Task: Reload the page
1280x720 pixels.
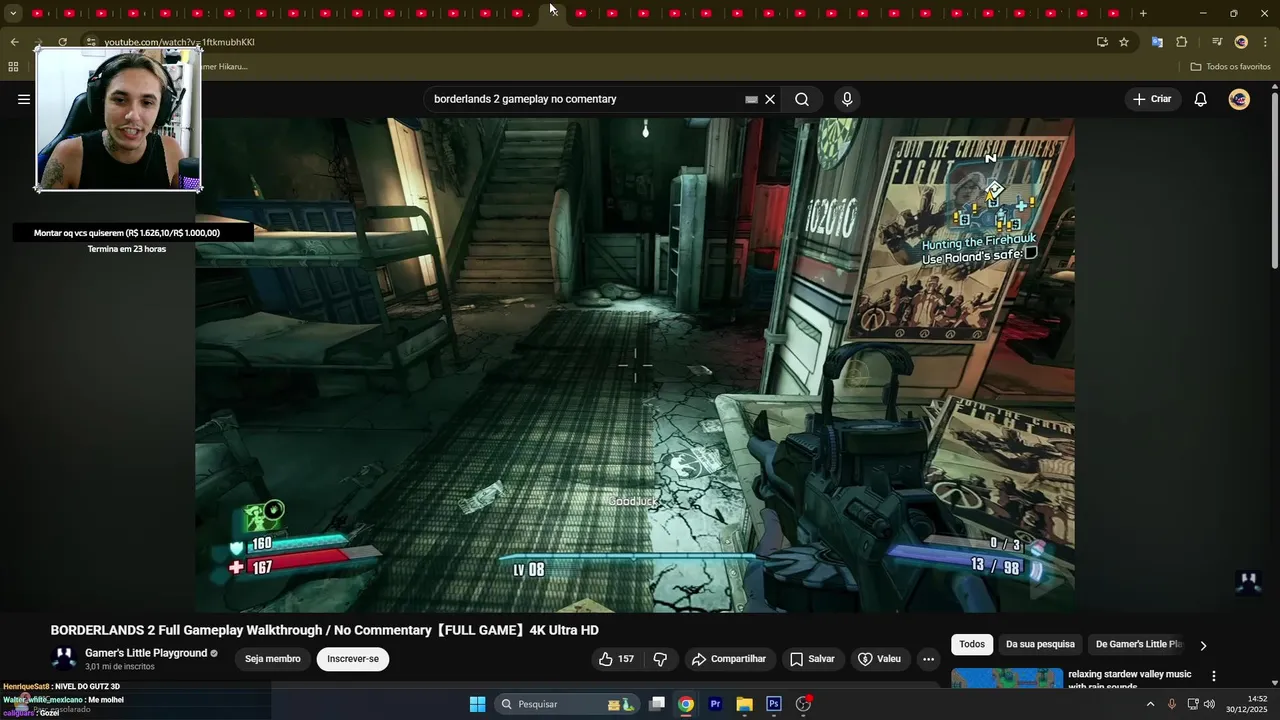Action: [63, 42]
